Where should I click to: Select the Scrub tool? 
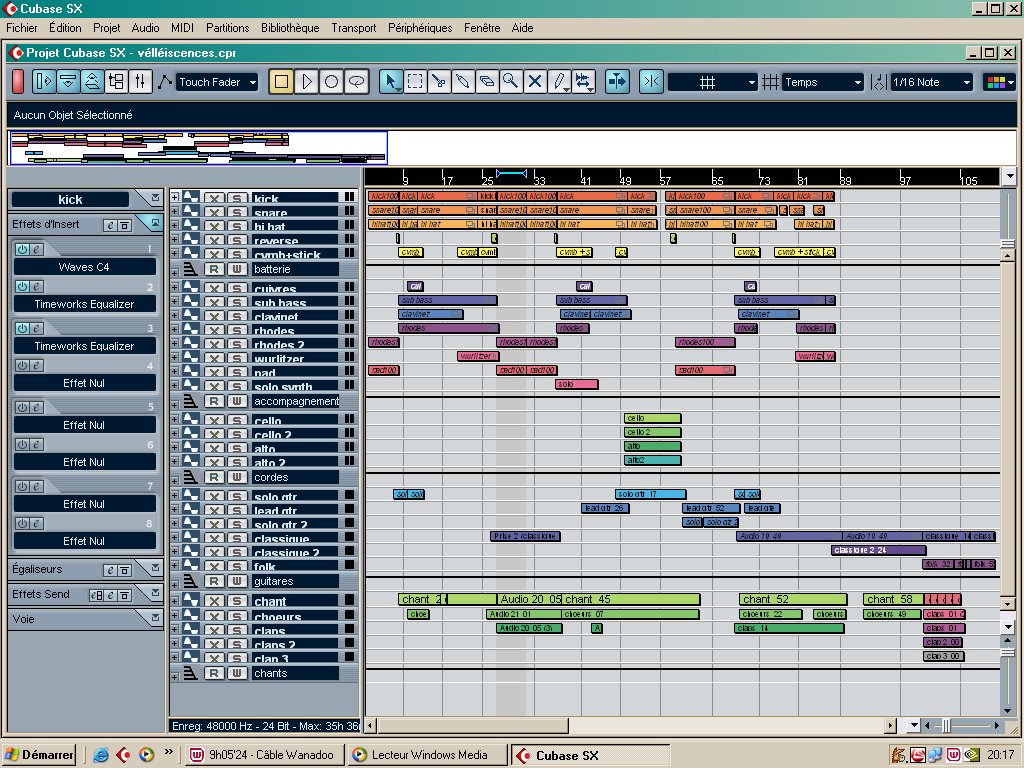pos(583,82)
